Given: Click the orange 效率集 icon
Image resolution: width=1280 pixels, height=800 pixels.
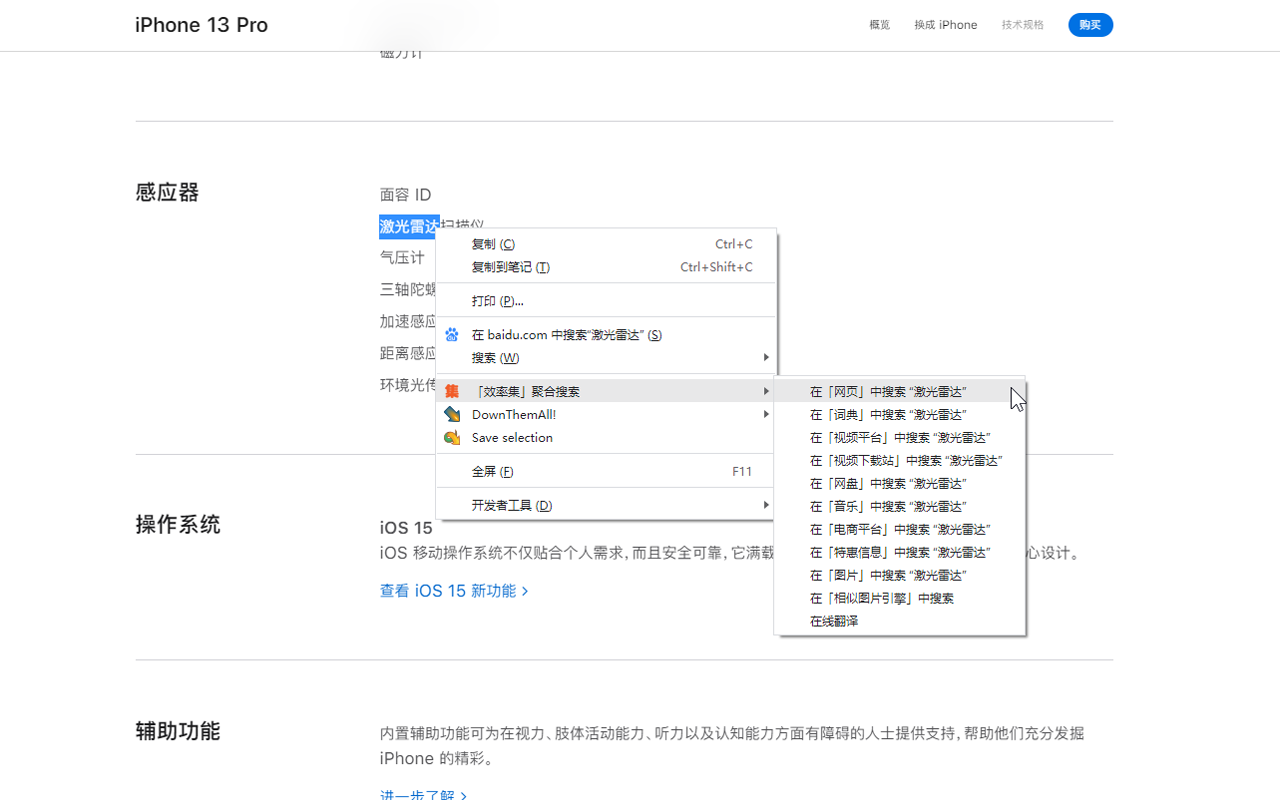Looking at the screenshot, I should tap(452, 392).
